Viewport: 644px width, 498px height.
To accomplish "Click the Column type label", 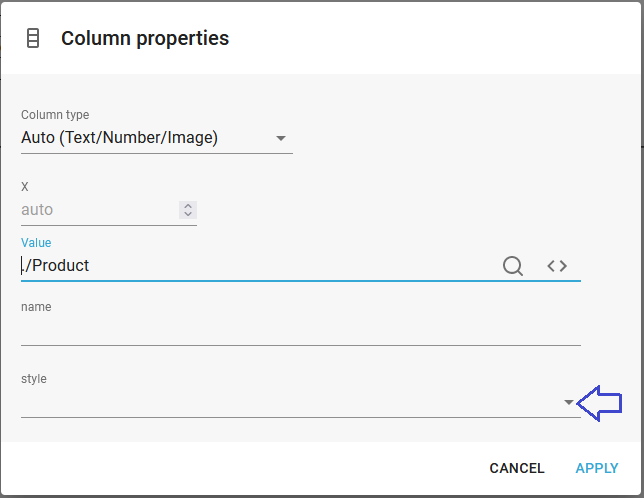I will coord(55,115).
